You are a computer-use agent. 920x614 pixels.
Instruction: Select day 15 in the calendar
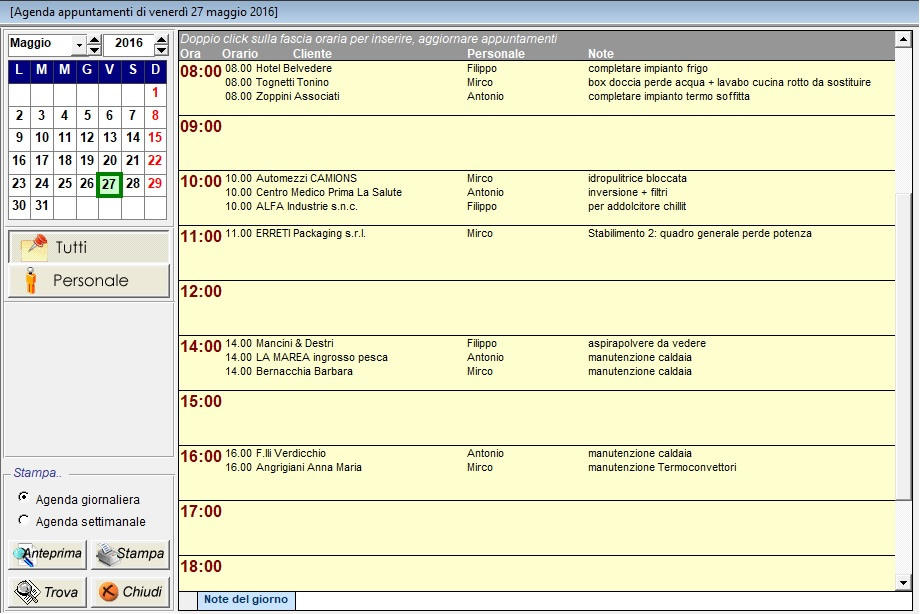click(x=155, y=138)
